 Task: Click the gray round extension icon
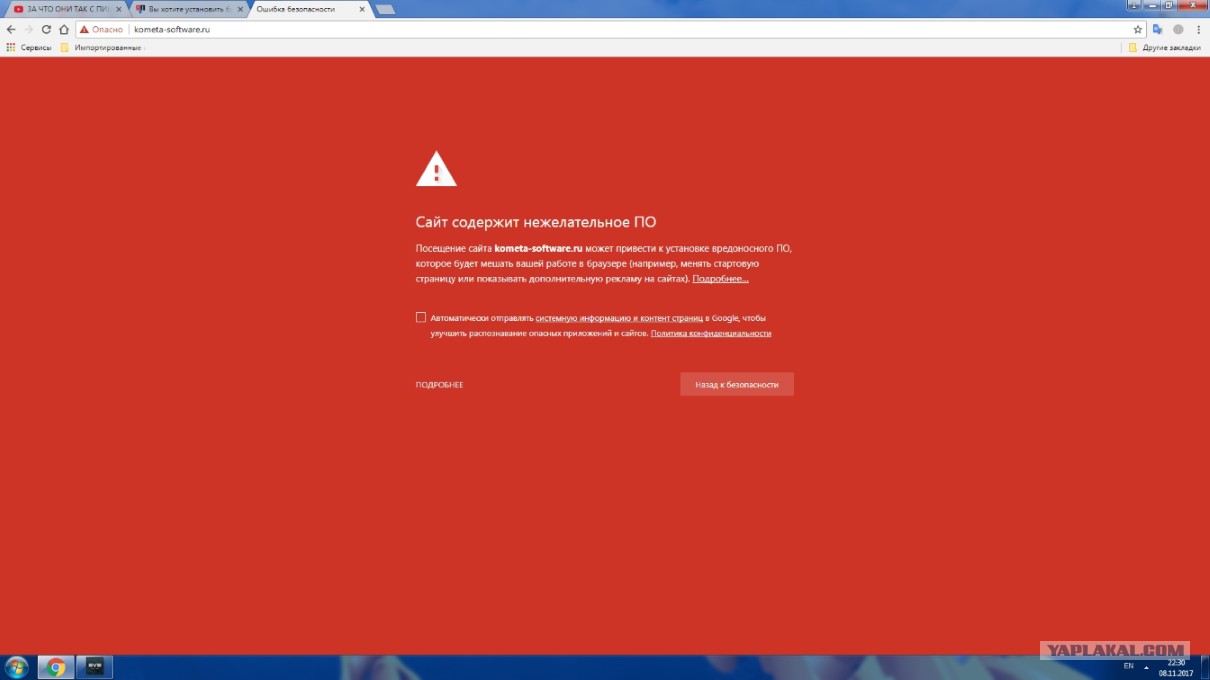tap(1178, 30)
